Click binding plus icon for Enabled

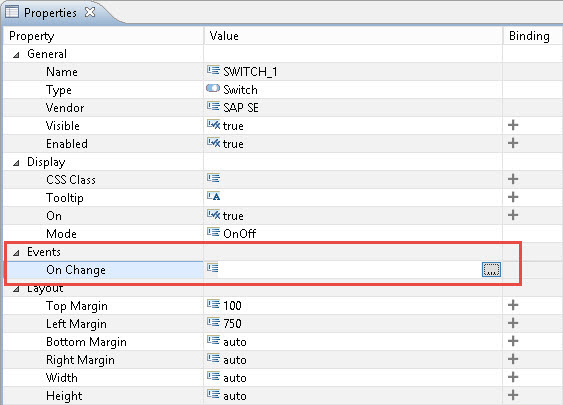click(x=513, y=143)
